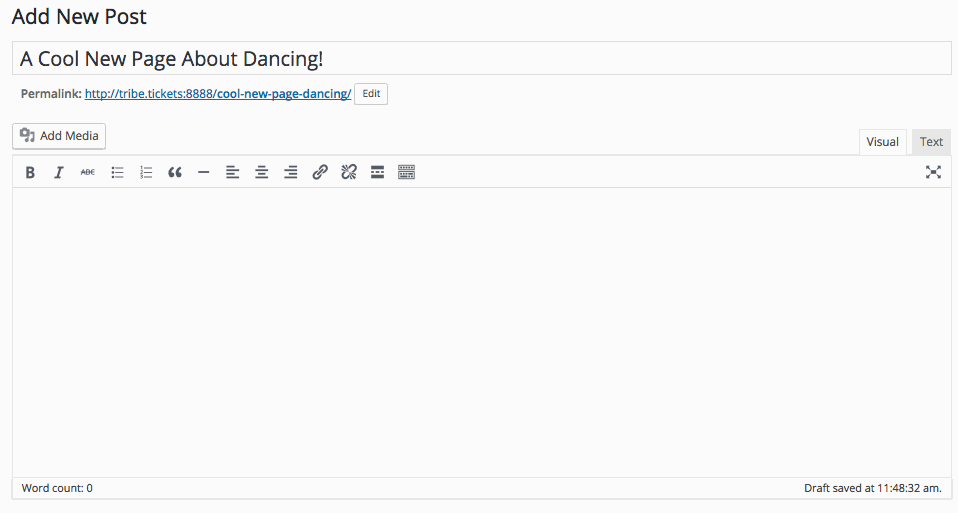Image resolution: width=958 pixels, height=513 pixels.
Task: Click the insert link icon
Action: pos(320,172)
